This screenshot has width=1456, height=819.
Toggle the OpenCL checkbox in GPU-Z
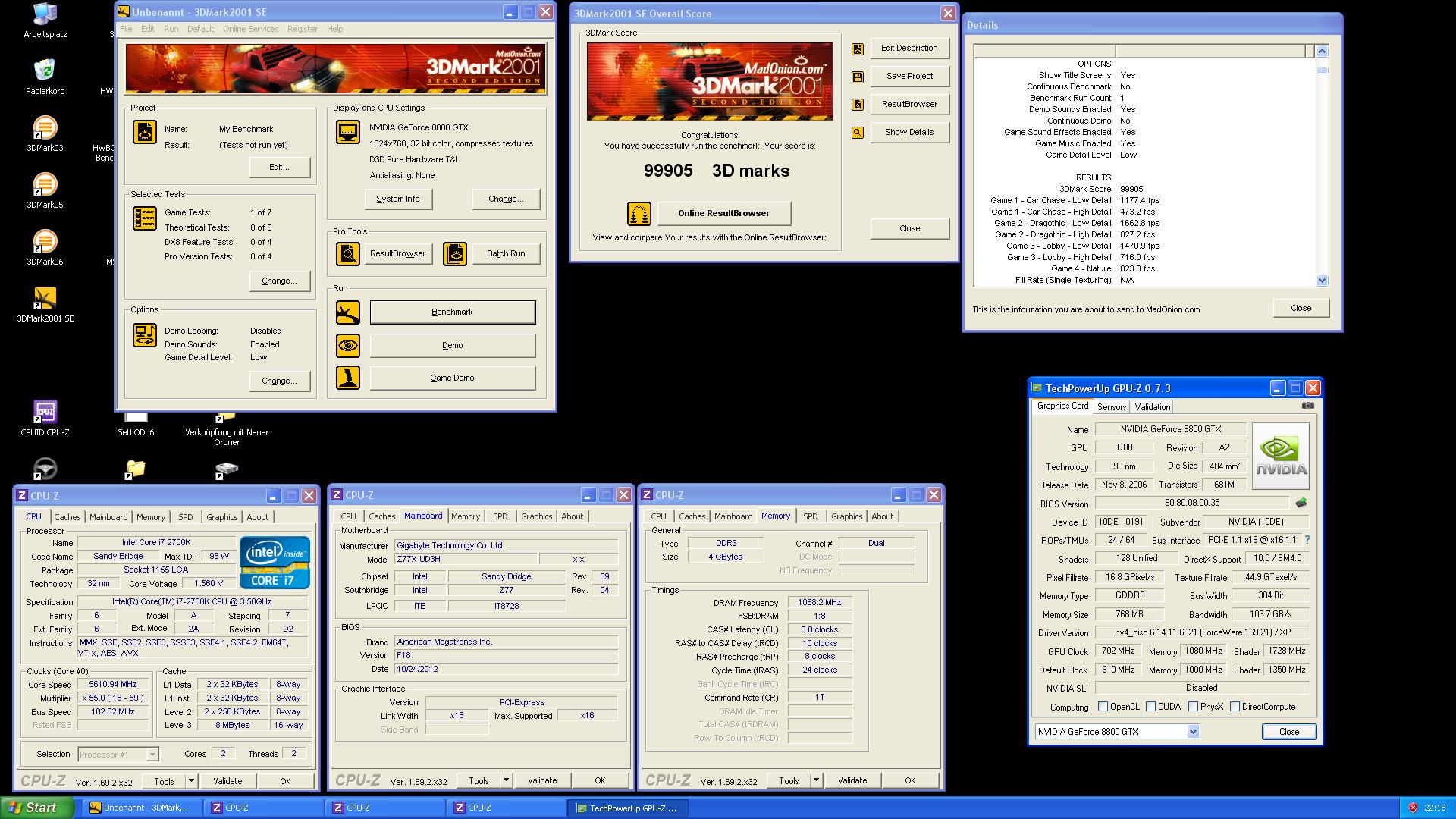click(x=1103, y=706)
